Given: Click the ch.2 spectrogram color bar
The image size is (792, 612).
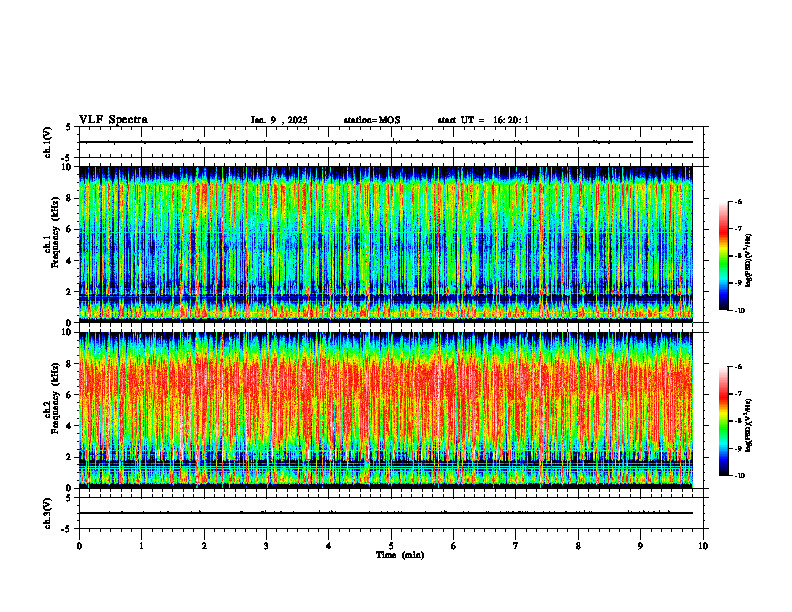Looking at the screenshot, I should [723, 421].
